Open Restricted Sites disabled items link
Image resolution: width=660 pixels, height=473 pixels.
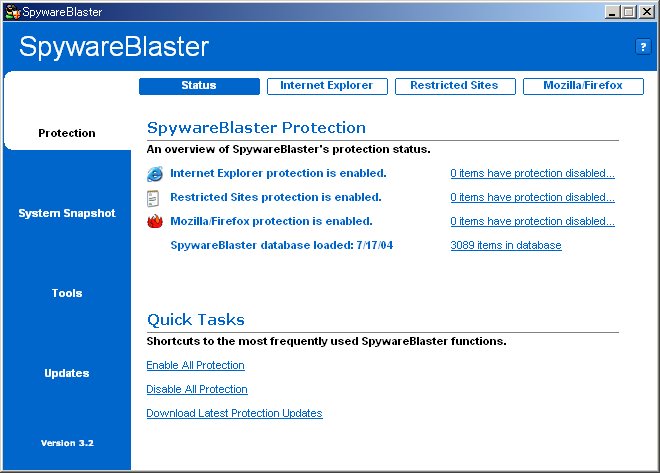(x=532, y=198)
